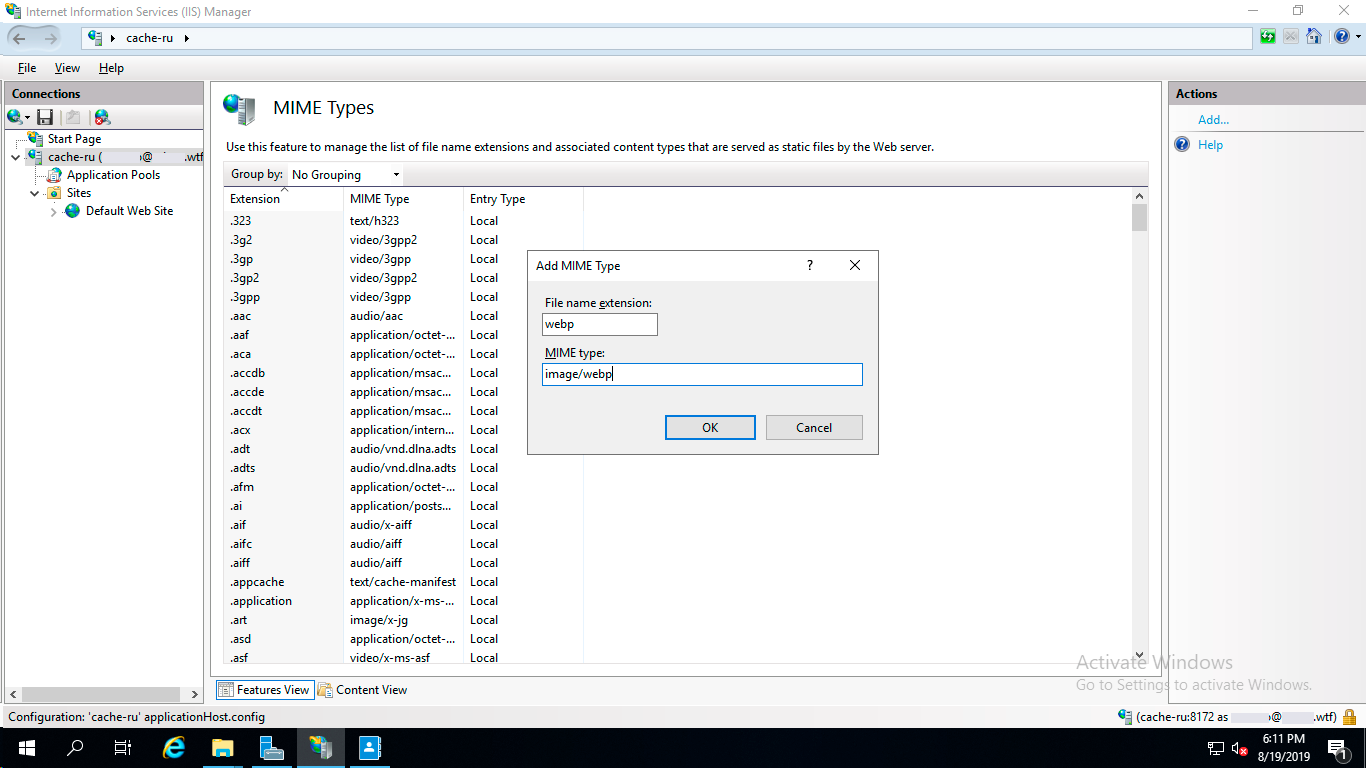Click the Connections pane scroll-left arrow
The width and height of the screenshot is (1366, 768).
[12, 694]
